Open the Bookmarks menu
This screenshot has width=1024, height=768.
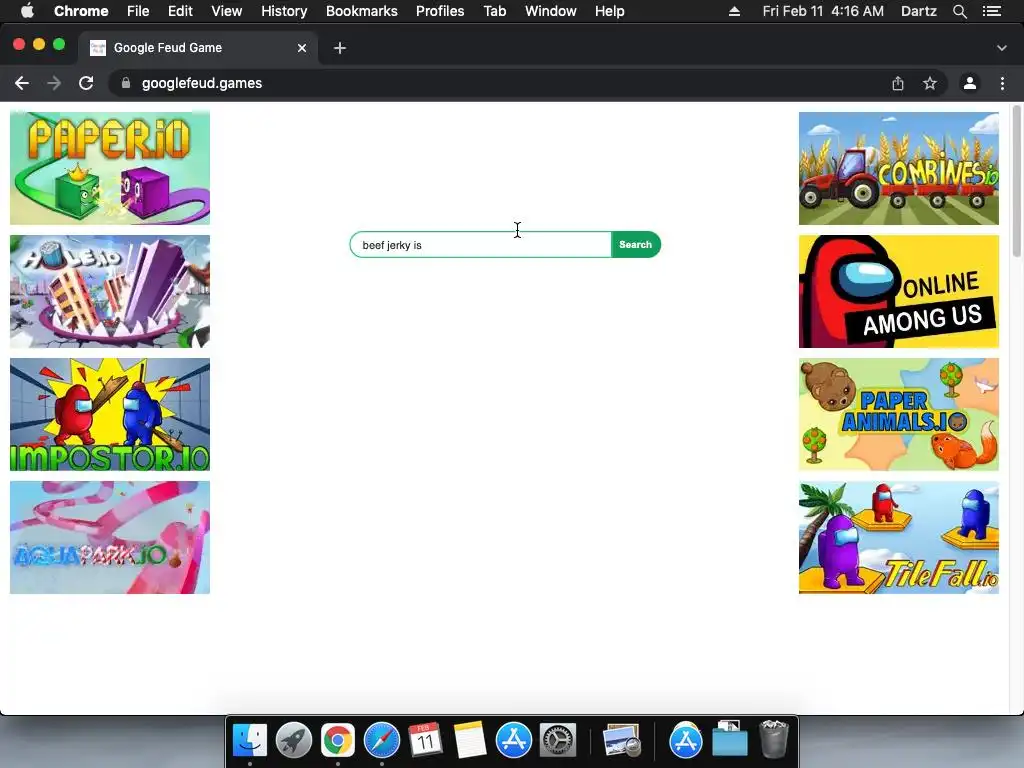coord(362,11)
